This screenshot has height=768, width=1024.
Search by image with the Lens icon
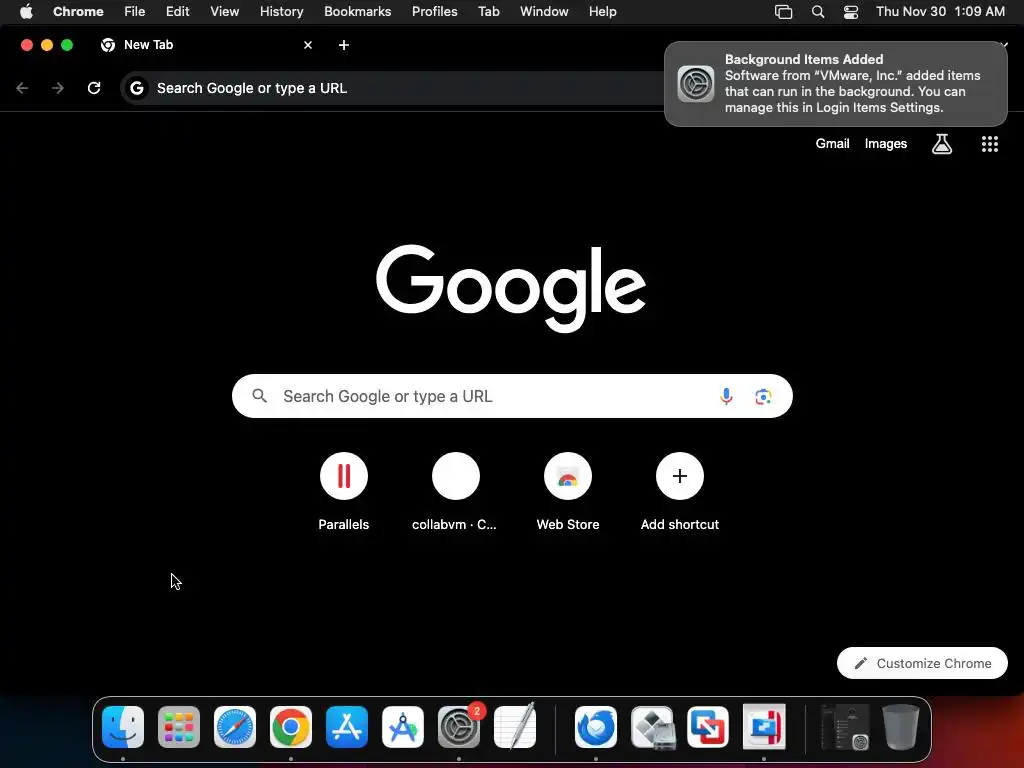[x=763, y=396]
